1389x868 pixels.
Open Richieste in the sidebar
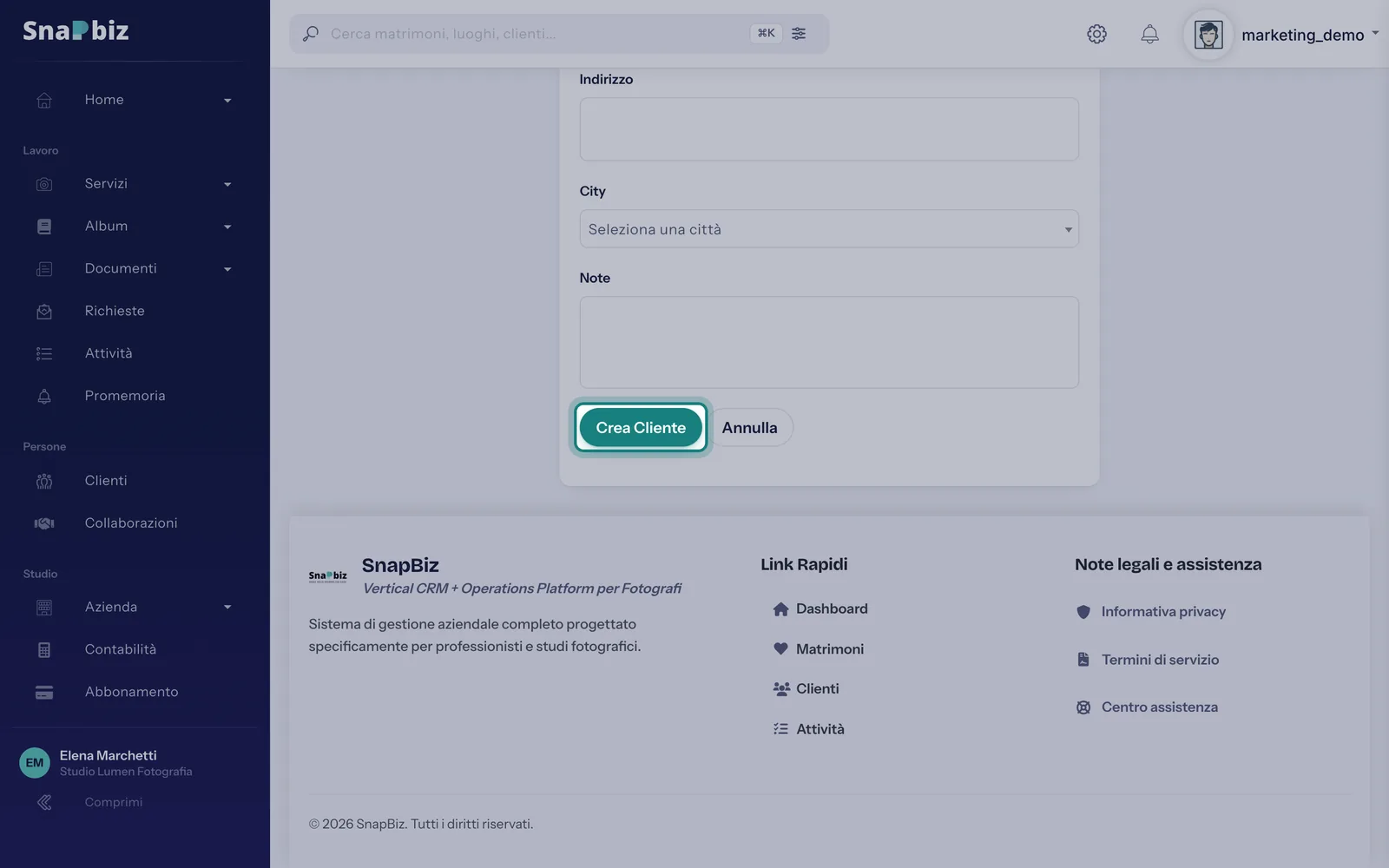click(x=115, y=311)
